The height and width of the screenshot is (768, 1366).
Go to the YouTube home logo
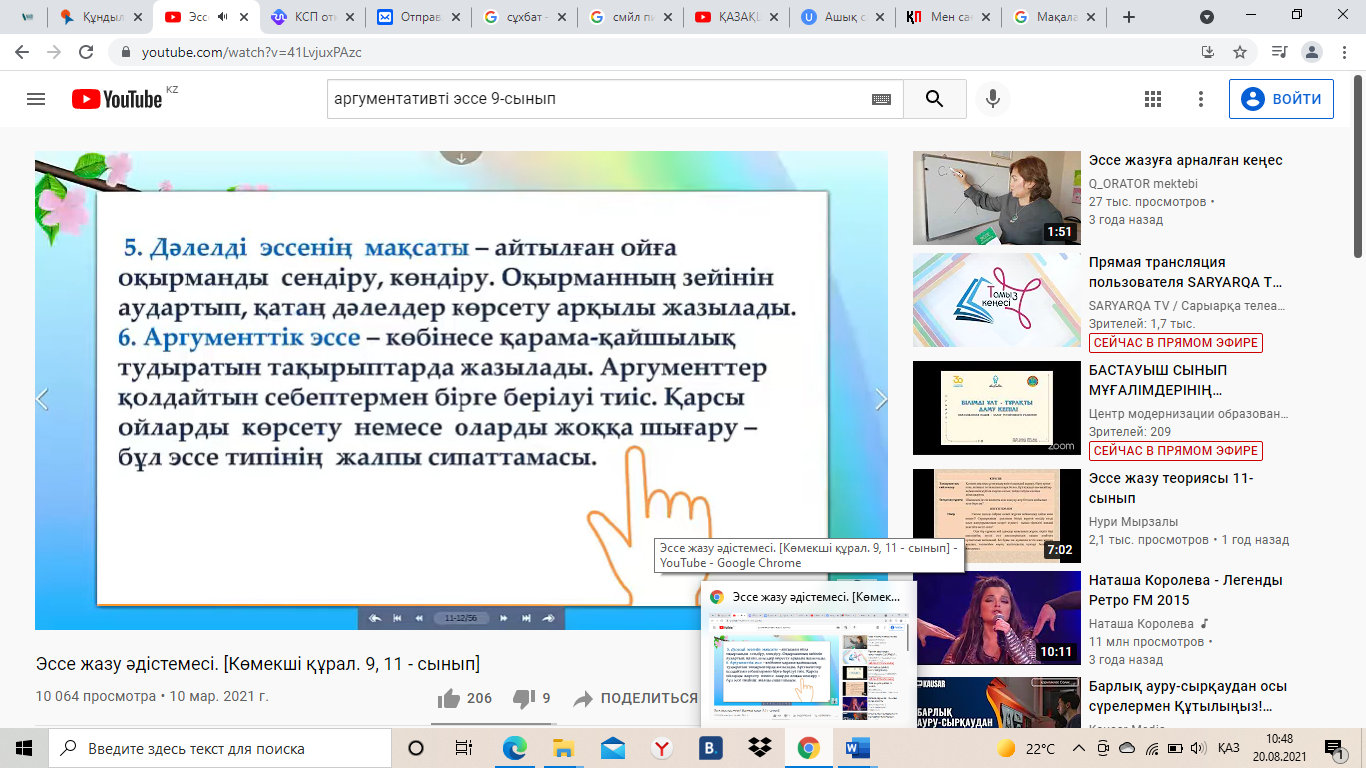point(117,99)
